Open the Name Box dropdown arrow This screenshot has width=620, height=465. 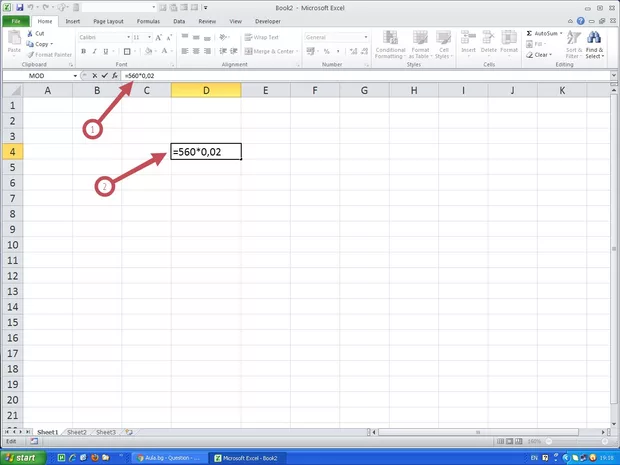[75, 76]
